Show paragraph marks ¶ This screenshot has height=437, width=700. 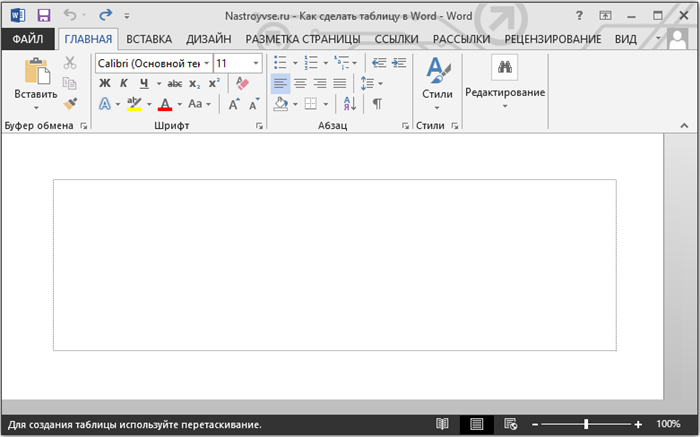[x=377, y=104]
